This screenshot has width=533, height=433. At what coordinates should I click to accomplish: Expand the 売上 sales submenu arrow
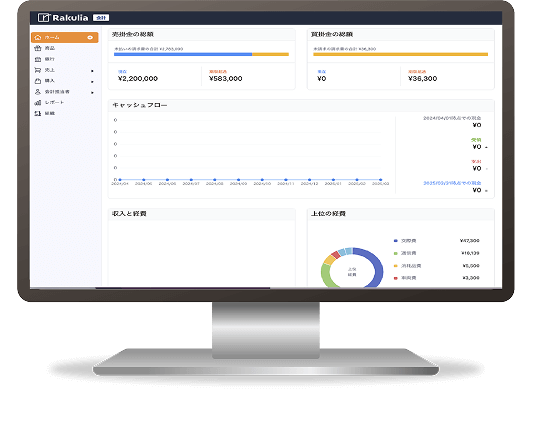tap(92, 71)
